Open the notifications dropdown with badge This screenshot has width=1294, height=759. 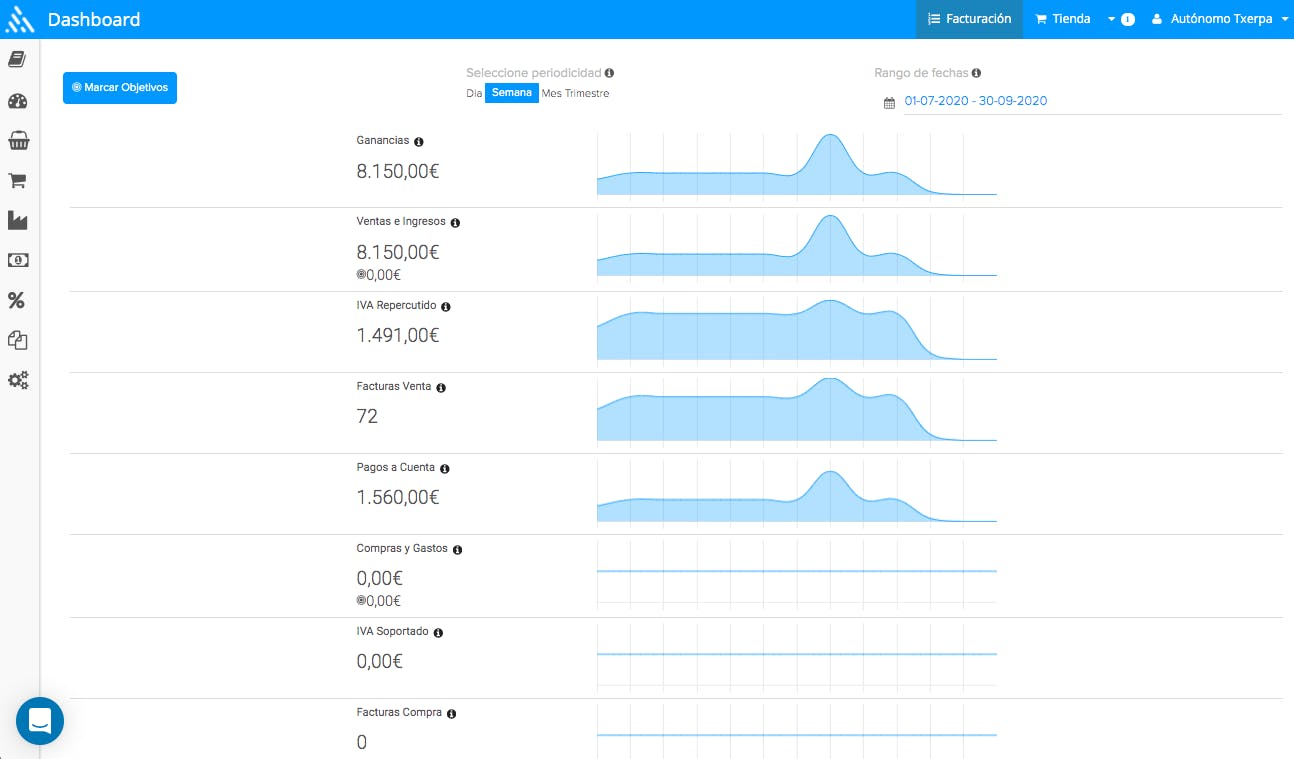click(x=1120, y=19)
